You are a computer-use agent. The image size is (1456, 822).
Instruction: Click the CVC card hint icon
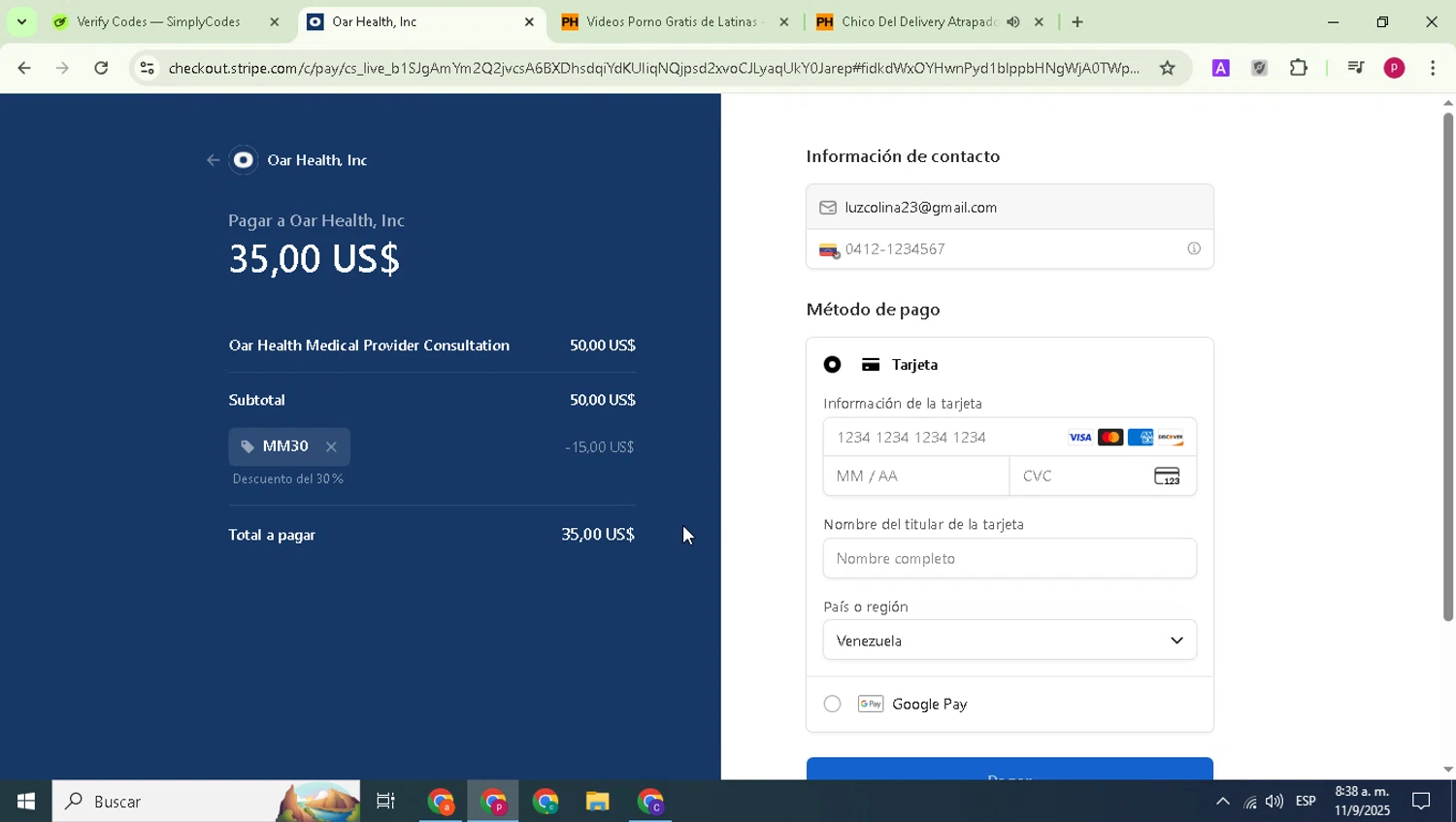coord(1167,477)
